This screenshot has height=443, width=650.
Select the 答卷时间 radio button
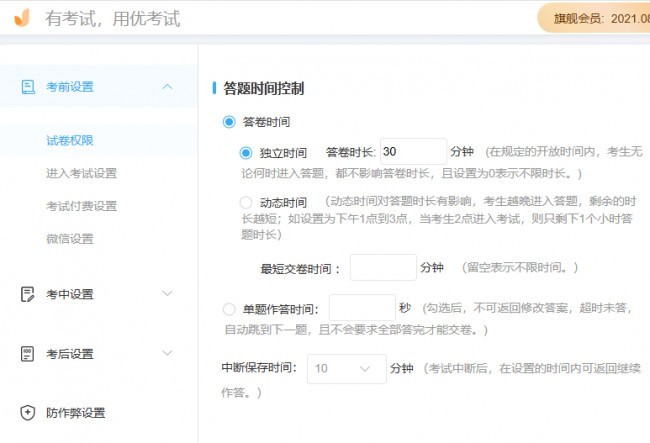[229, 122]
